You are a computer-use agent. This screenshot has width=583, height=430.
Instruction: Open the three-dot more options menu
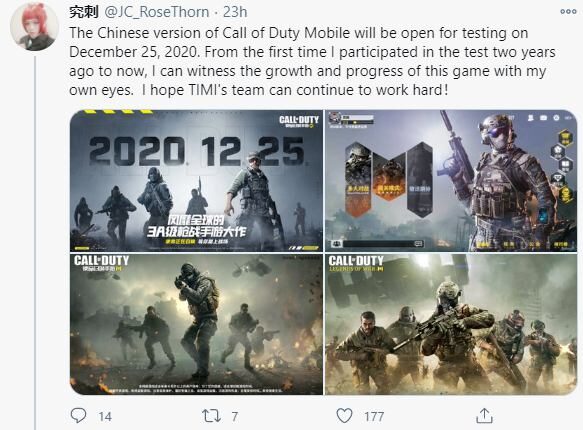(568, 12)
